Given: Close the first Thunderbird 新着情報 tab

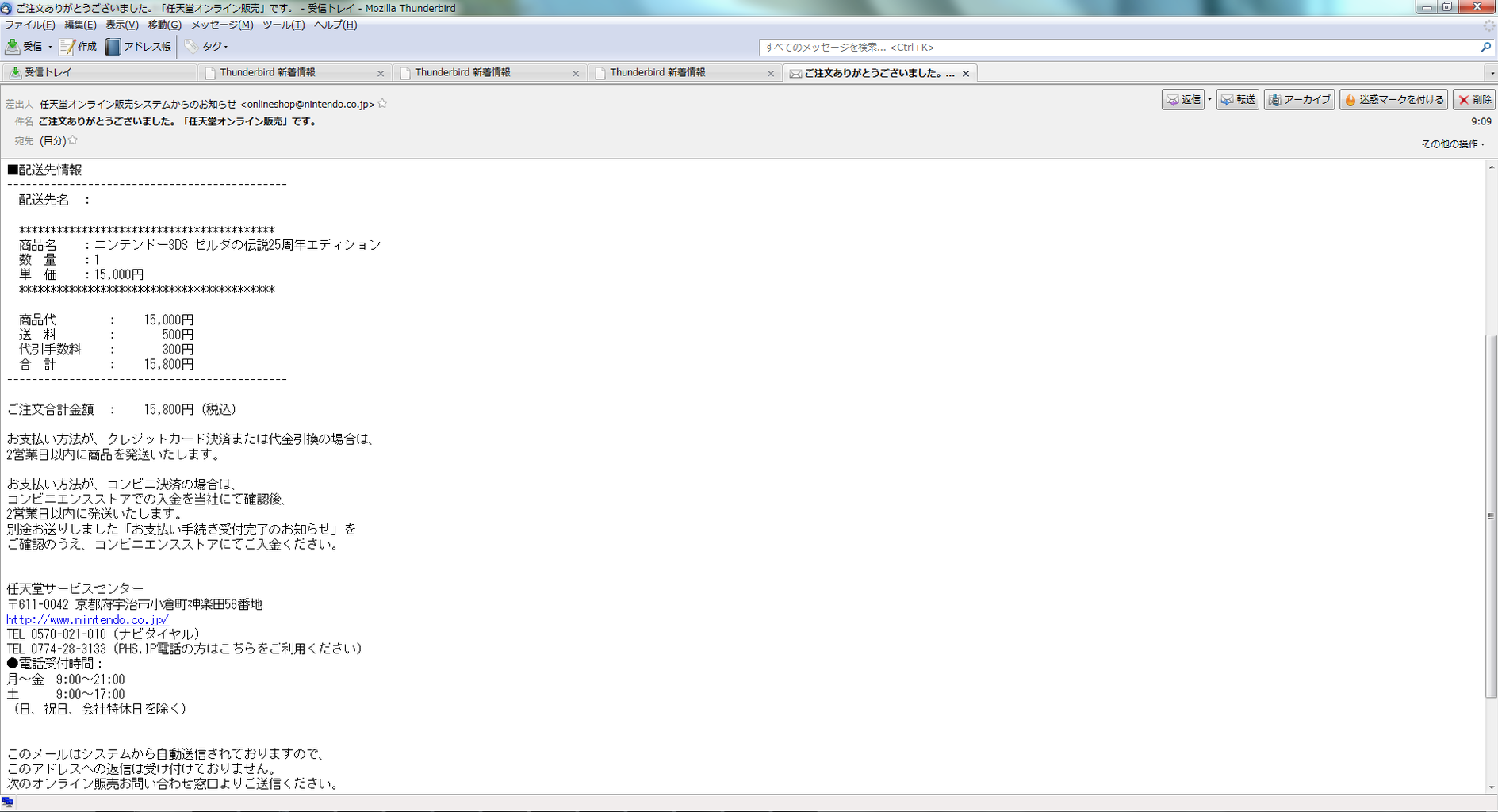Looking at the screenshot, I should (x=381, y=73).
